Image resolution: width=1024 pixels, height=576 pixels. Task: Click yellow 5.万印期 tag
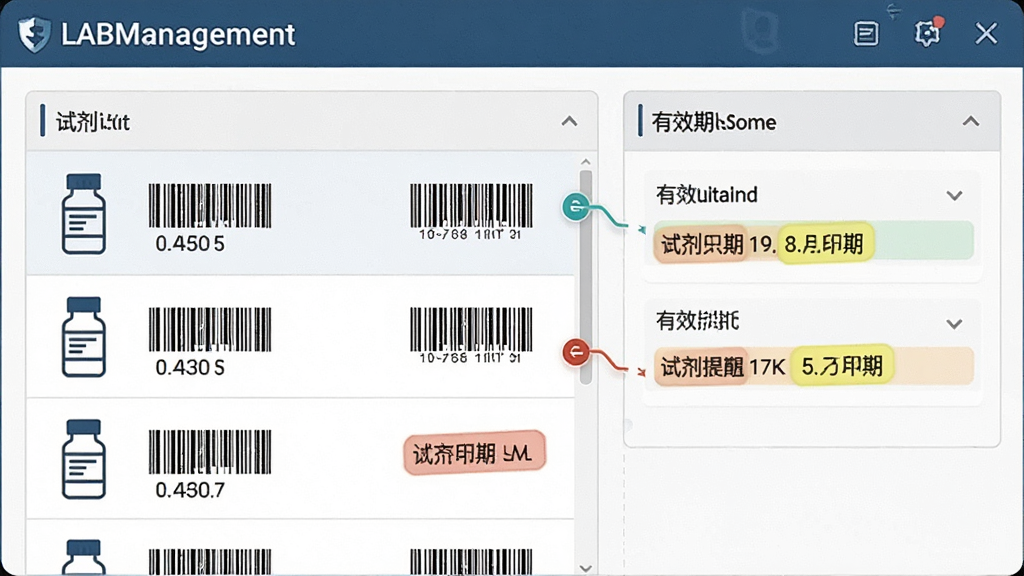point(842,366)
